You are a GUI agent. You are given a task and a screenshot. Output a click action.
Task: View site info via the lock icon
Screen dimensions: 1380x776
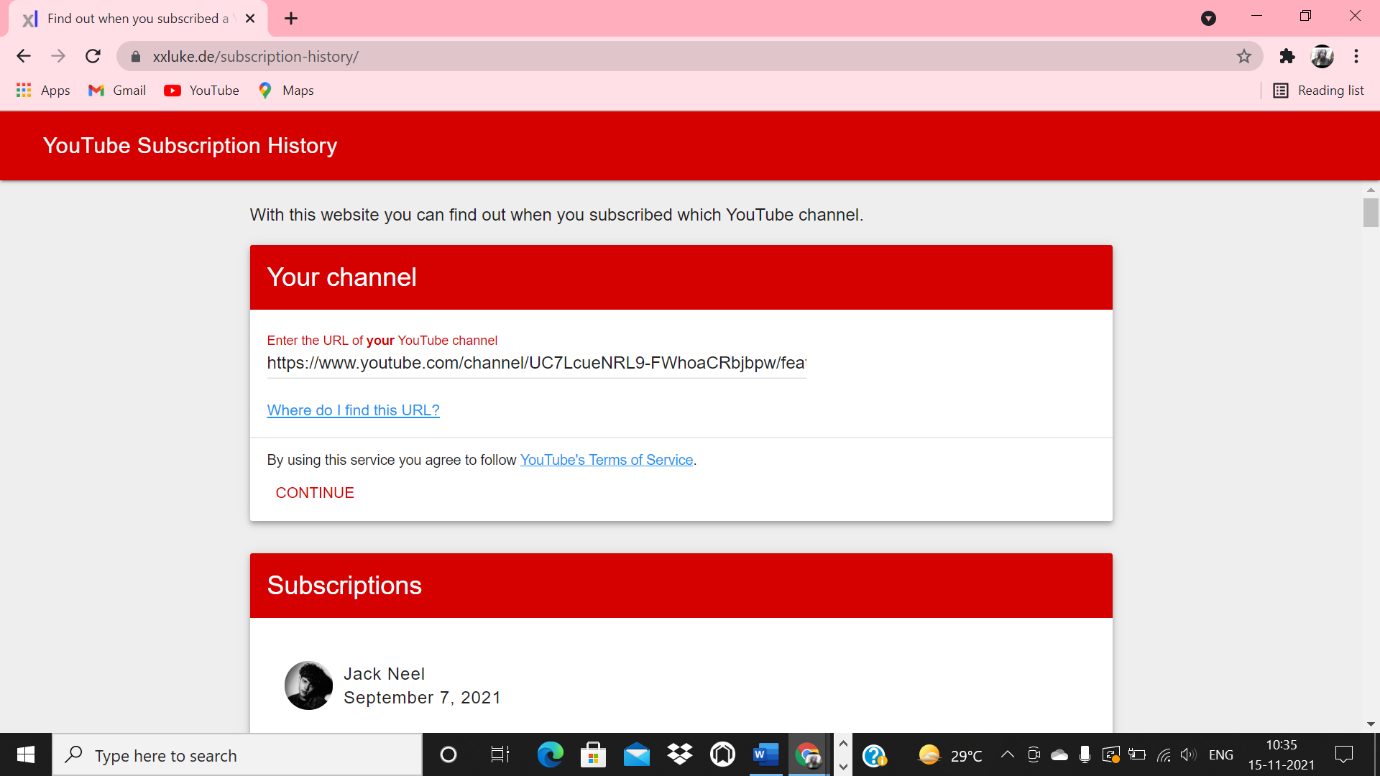(x=136, y=56)
